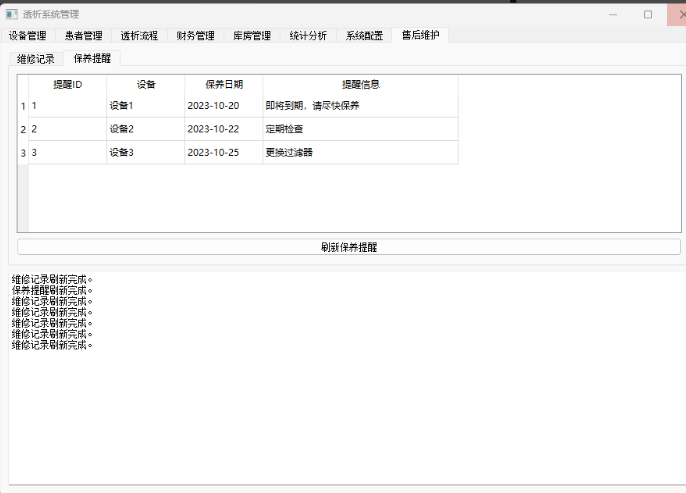Select row header 1 in the table
This screenshot has width=686, height=493.
point(23,106)
